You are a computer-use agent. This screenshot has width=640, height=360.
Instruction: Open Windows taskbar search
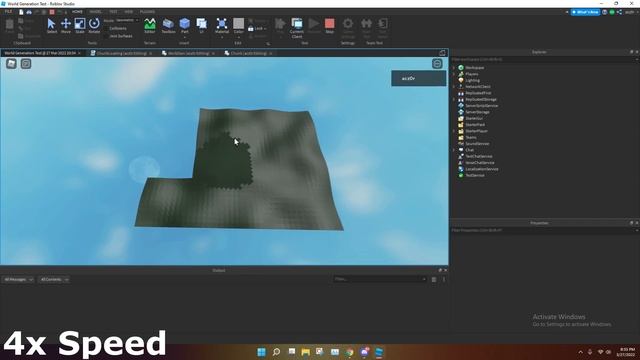click(x=276, y=352)
